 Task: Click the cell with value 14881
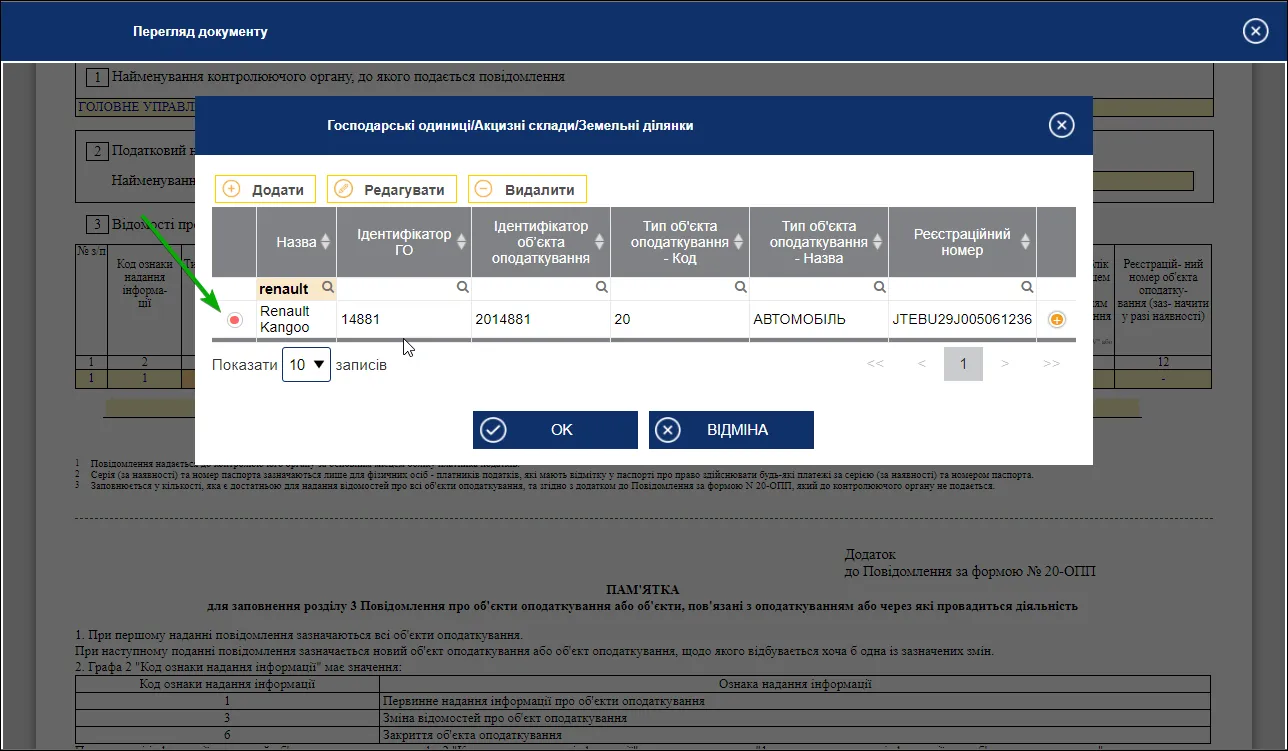pyautogui.click(x=404, y=319)
